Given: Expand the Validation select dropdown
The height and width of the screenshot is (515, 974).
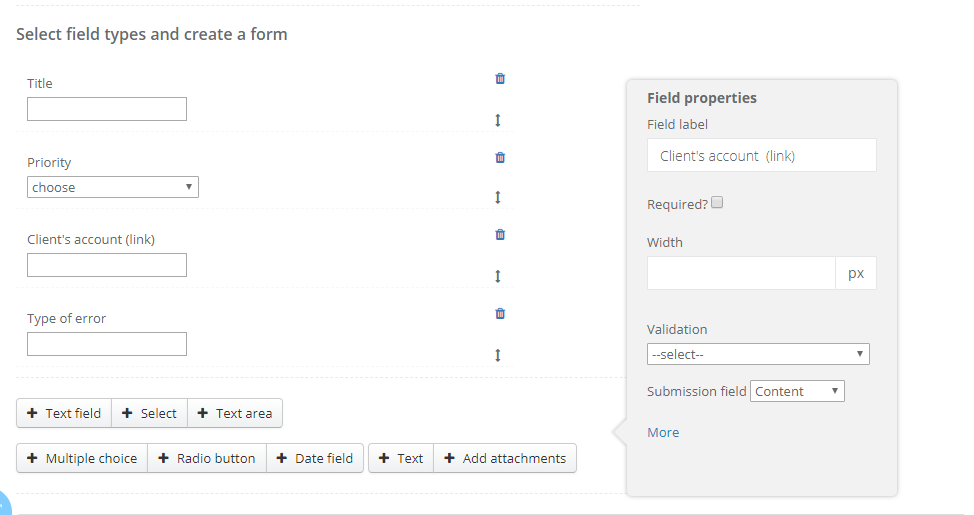Looking at the screenshot, I should (x=758, y=354).
